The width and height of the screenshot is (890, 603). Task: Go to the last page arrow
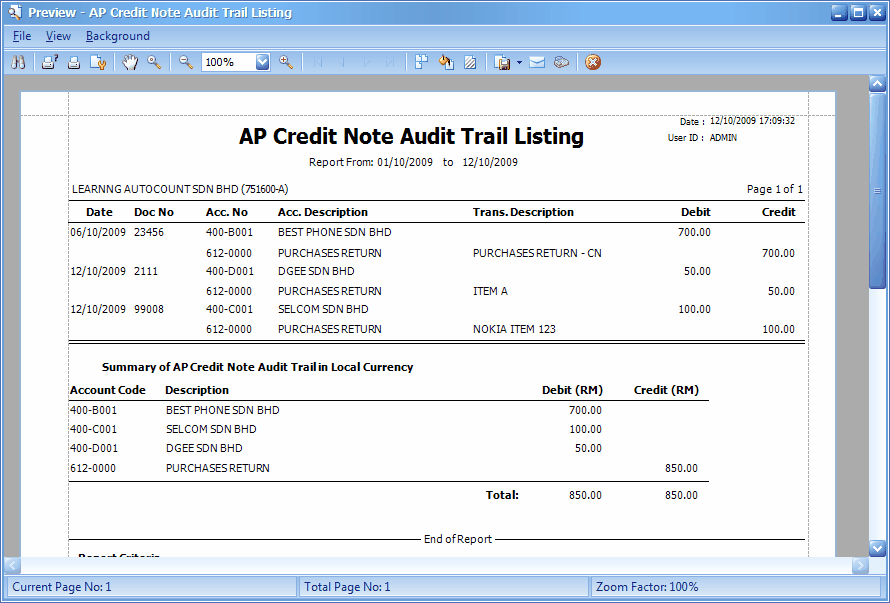click(x=390, y=62)
